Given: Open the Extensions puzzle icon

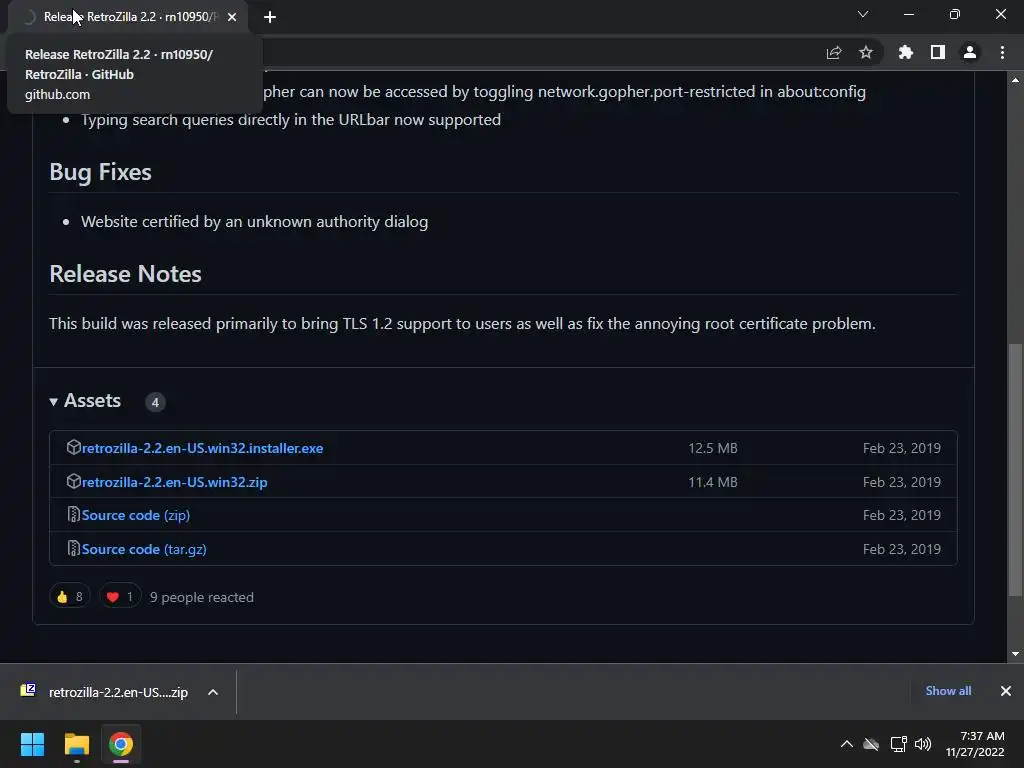Looking at the screenshot, I should point(906,53).
